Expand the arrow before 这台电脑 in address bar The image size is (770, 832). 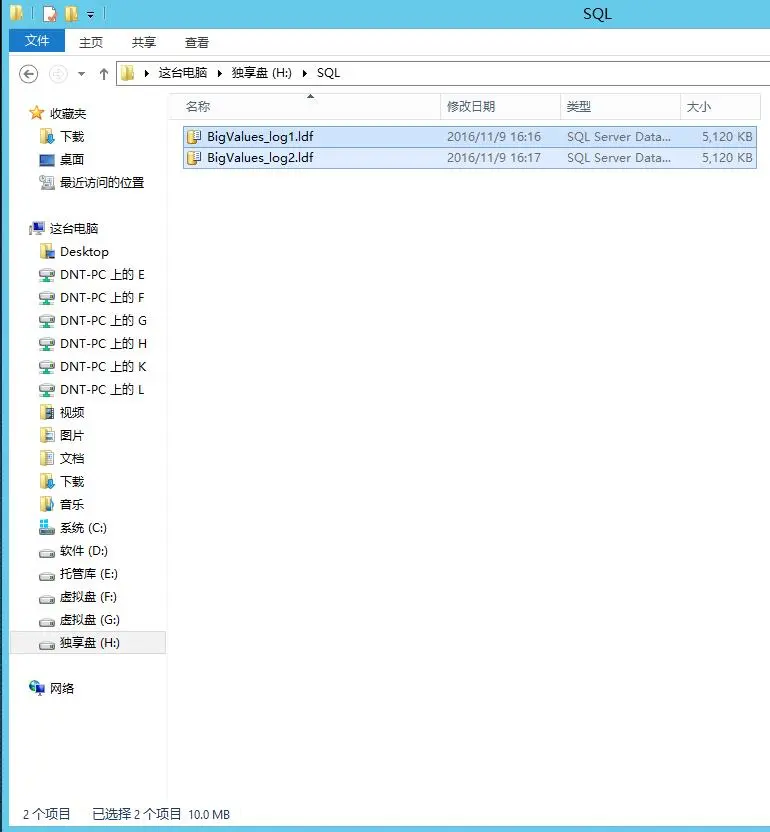point(146,73)
